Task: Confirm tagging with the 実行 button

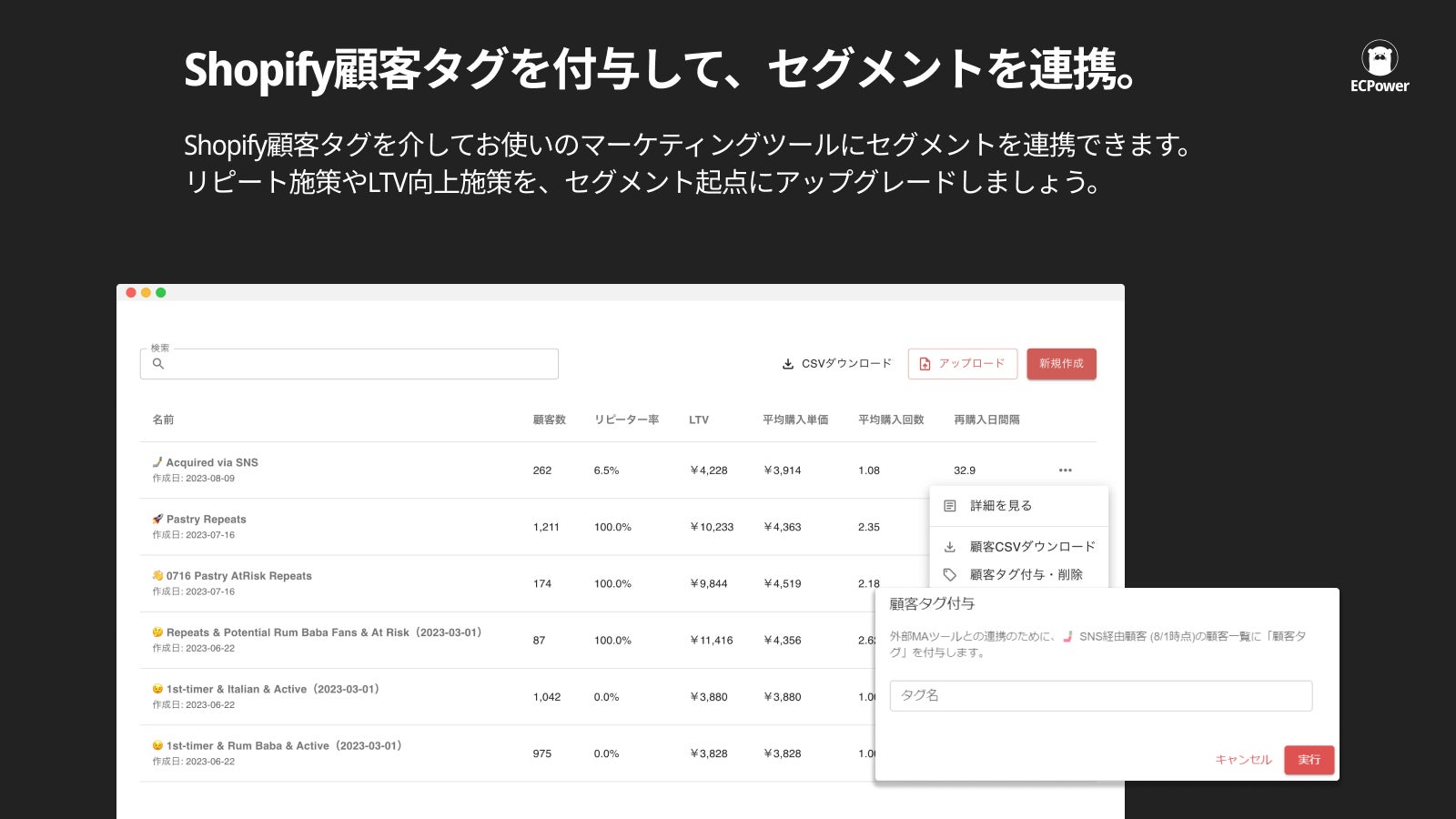Action: pos(1309,760)
